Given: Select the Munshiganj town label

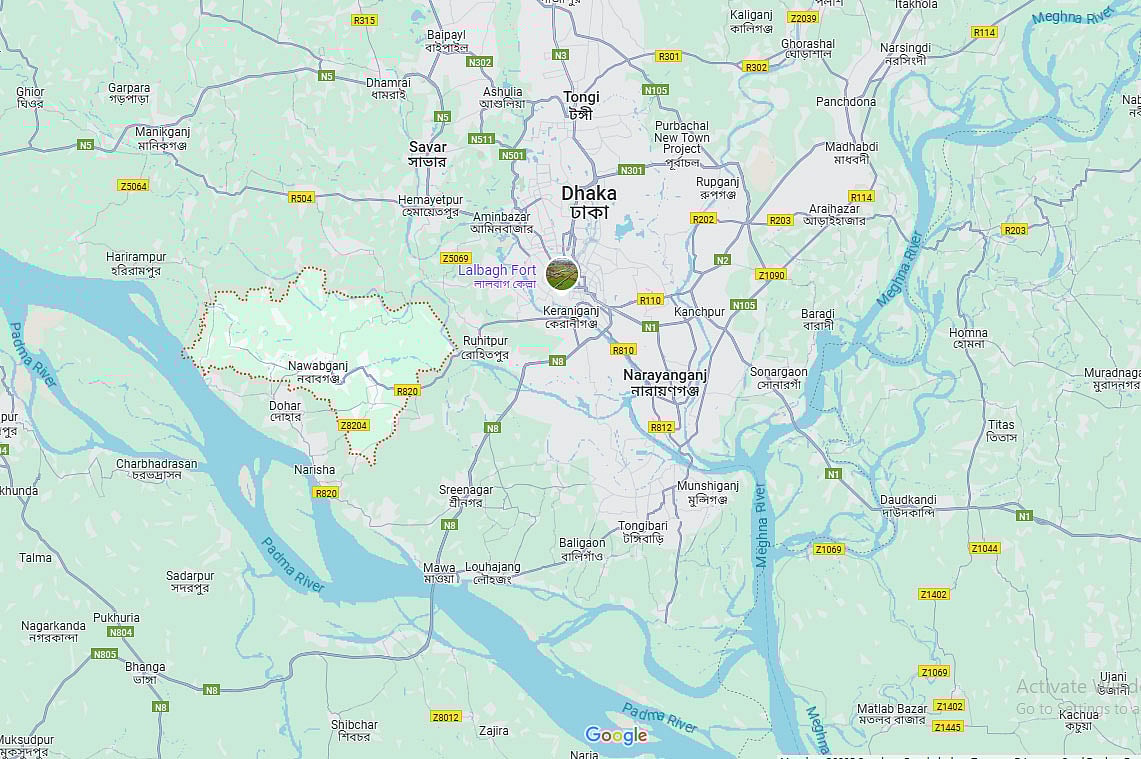Looking at the screenshot, I should point(708,493).
